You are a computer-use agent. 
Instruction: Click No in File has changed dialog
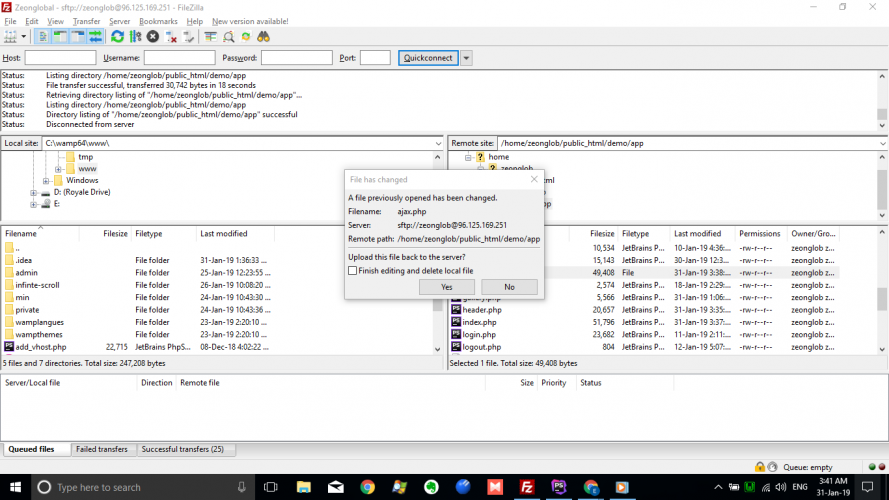click(x=509, y=287)
